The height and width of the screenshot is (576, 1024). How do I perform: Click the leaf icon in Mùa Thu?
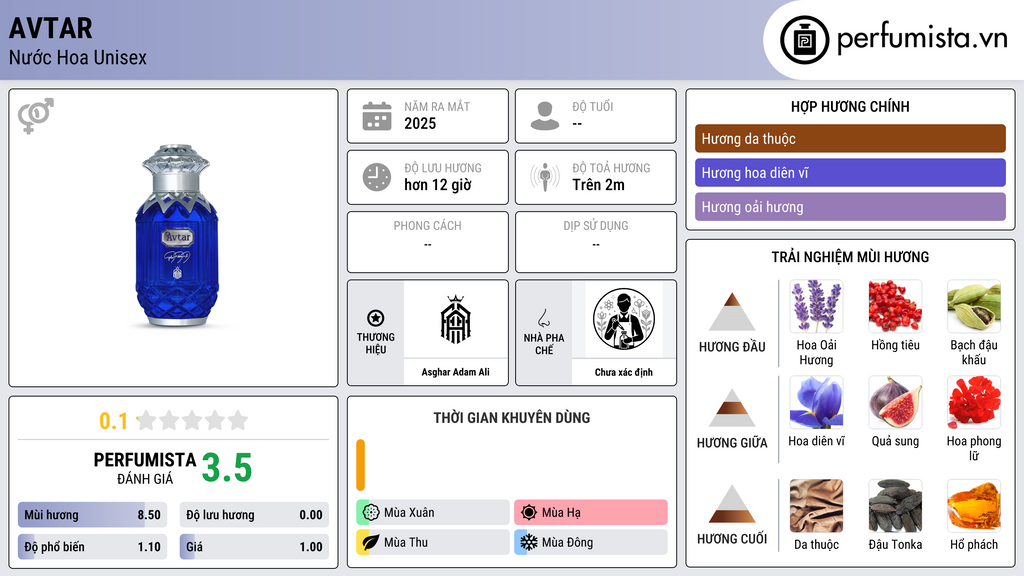coord(371,542)
